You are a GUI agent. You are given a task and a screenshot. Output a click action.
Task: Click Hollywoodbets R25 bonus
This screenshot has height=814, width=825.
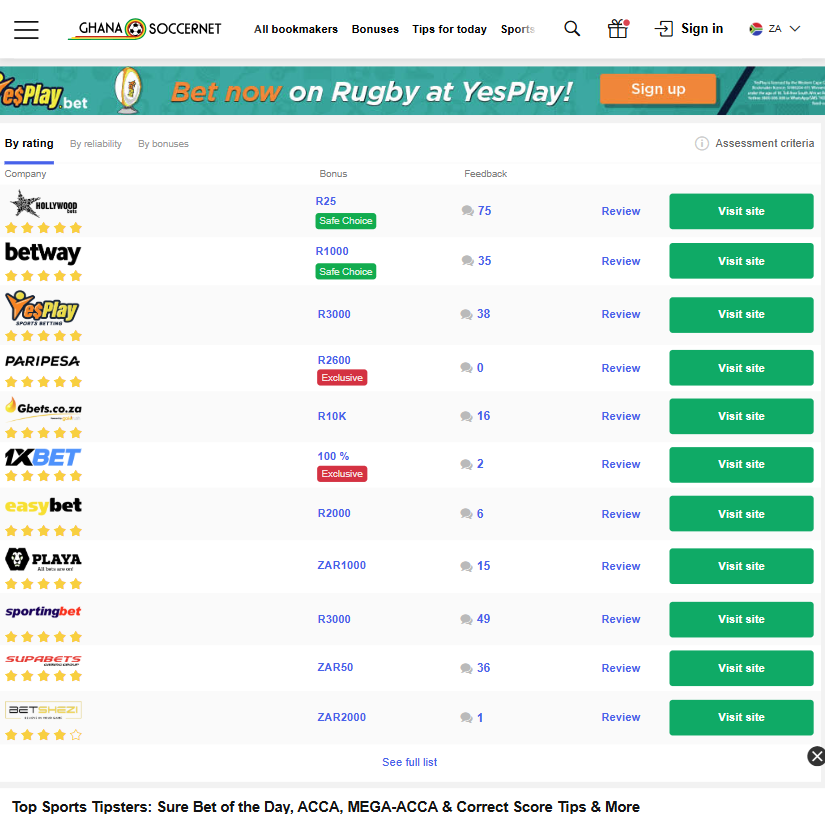coord(326,202)
